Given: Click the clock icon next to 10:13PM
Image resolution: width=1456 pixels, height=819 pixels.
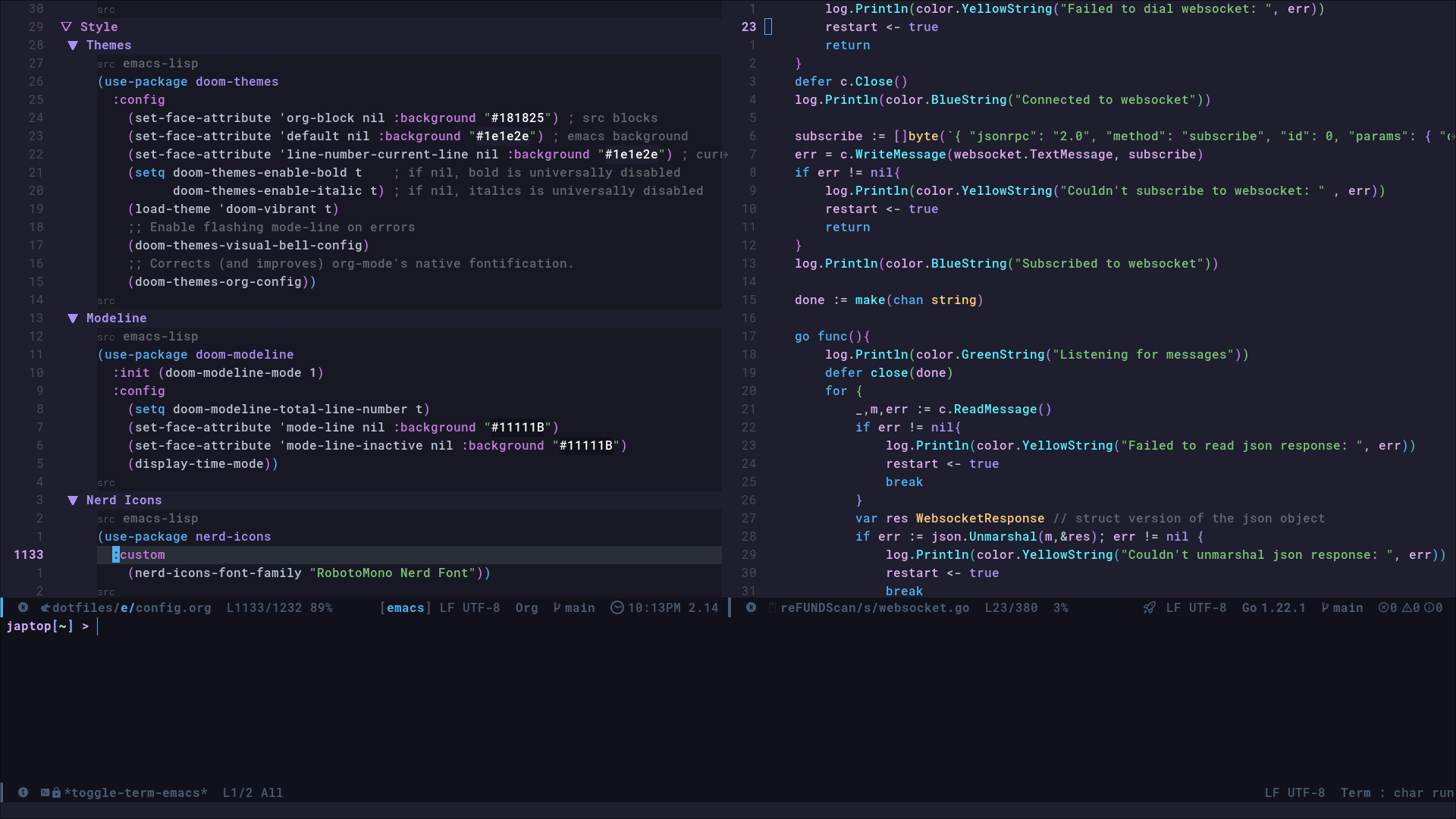Looking at the screenshot, I should [617, 607].
